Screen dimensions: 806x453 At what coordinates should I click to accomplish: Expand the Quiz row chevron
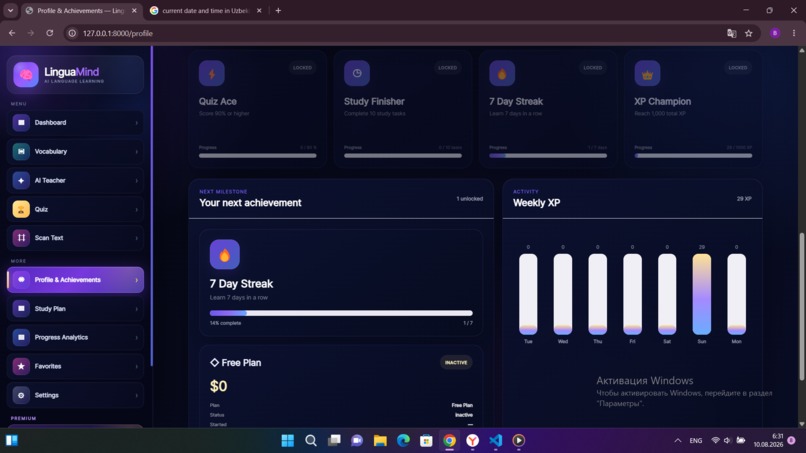(x=136, y=210)
